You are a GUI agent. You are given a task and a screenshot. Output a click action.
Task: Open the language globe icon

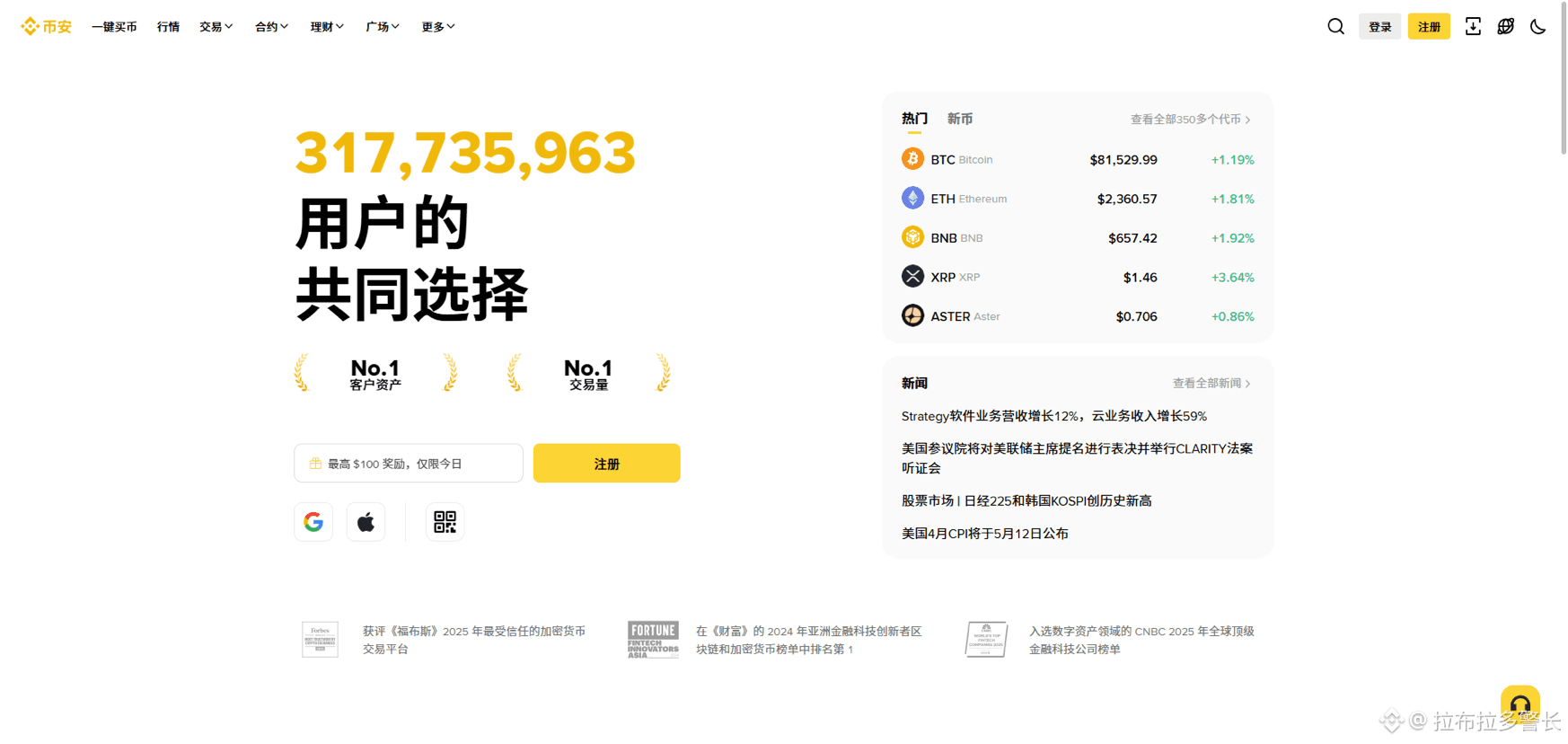tap(1506, 27)
